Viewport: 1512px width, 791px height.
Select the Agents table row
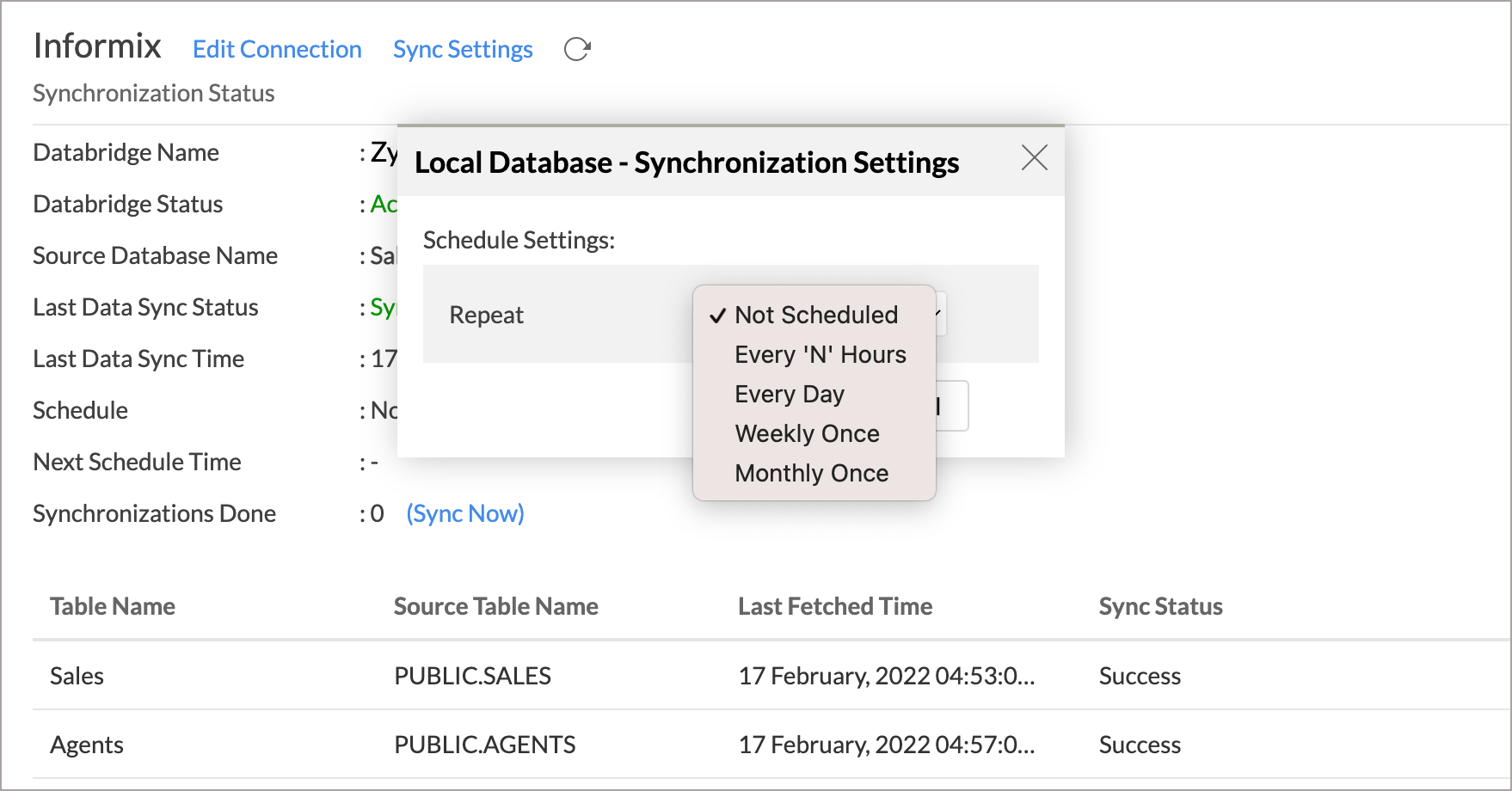coord(86,745)
